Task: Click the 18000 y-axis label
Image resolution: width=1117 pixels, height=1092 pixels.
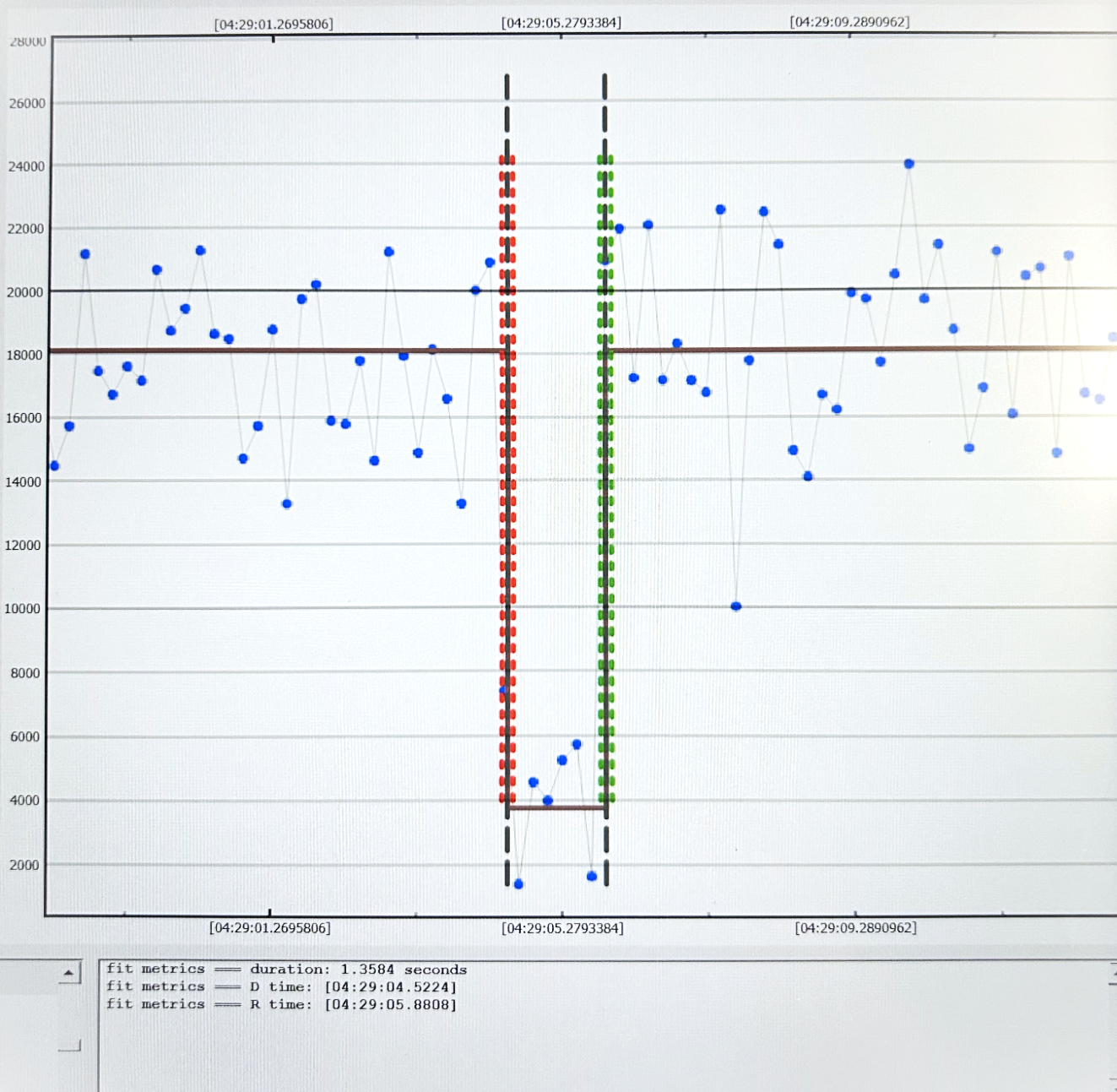Action: click(x=24, y=356)
